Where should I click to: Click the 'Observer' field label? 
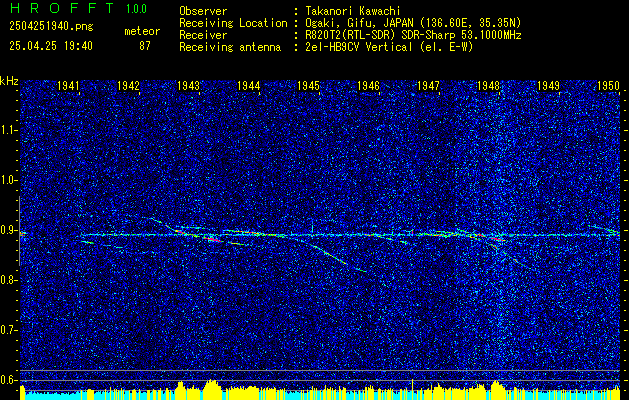pos(203,11)
